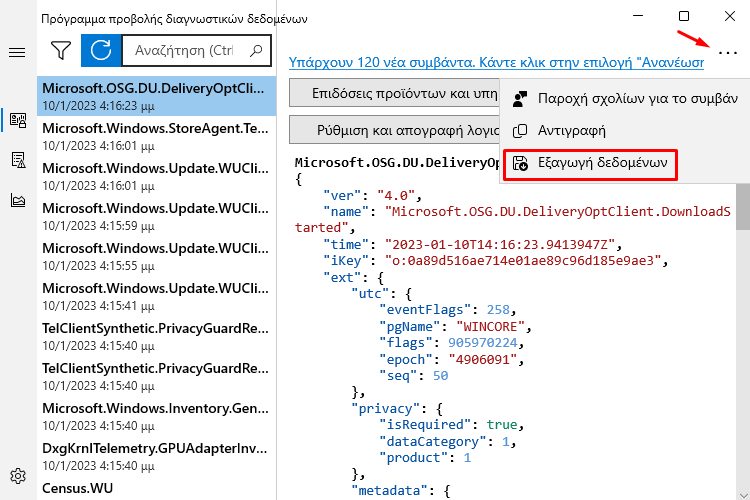This screenshot has width=750, height=500.
Task: Click the 120 νέα συμβάντα refresh link
Action: tap(496, 63)
